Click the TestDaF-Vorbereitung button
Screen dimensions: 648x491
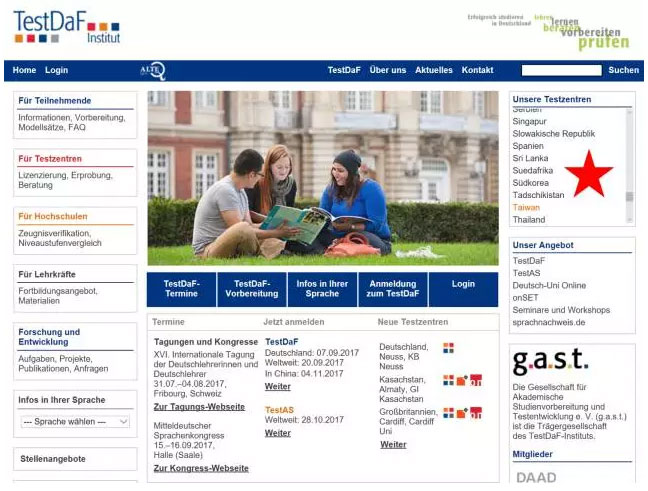252,289
